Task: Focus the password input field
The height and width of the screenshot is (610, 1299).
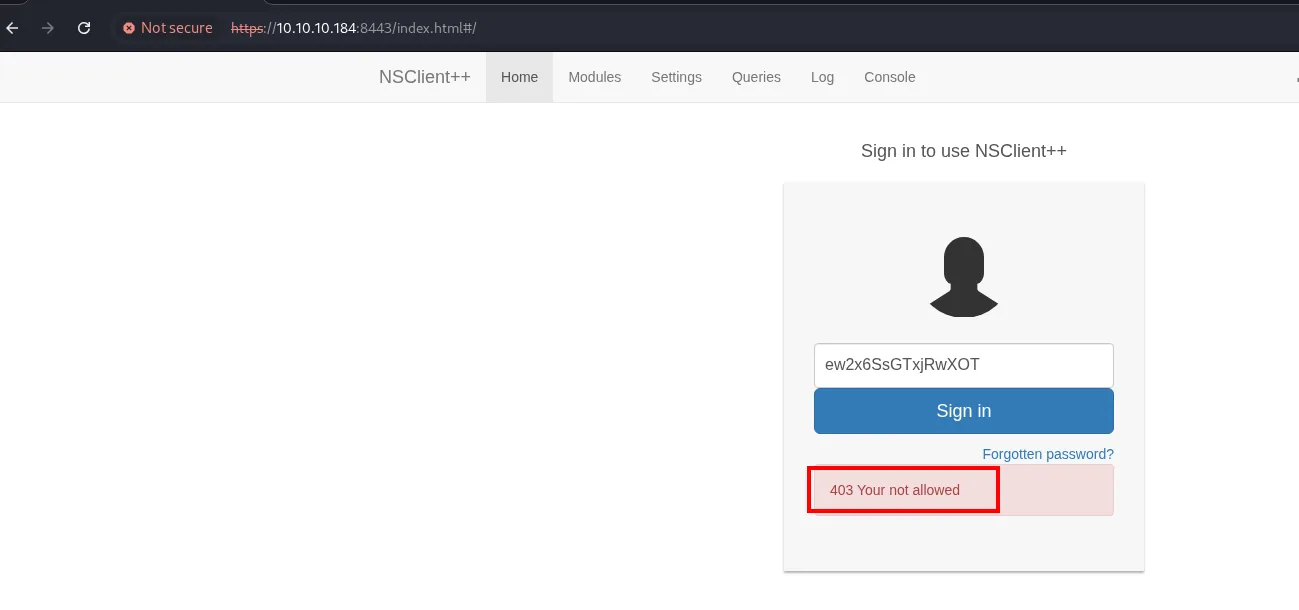Action: pyautogui.click(x=964, y=365)
